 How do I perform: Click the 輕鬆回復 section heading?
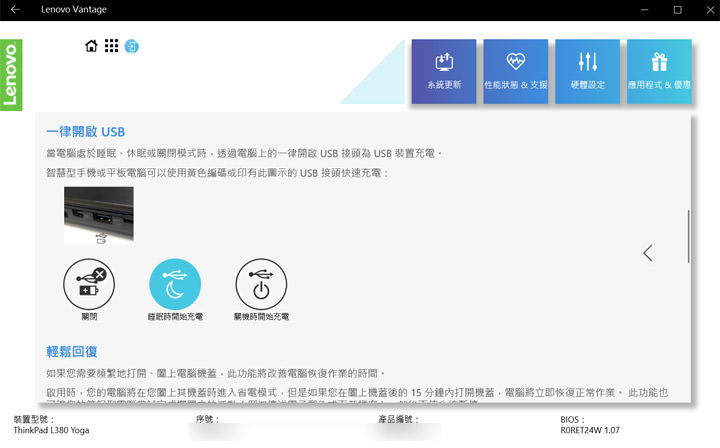71,352
